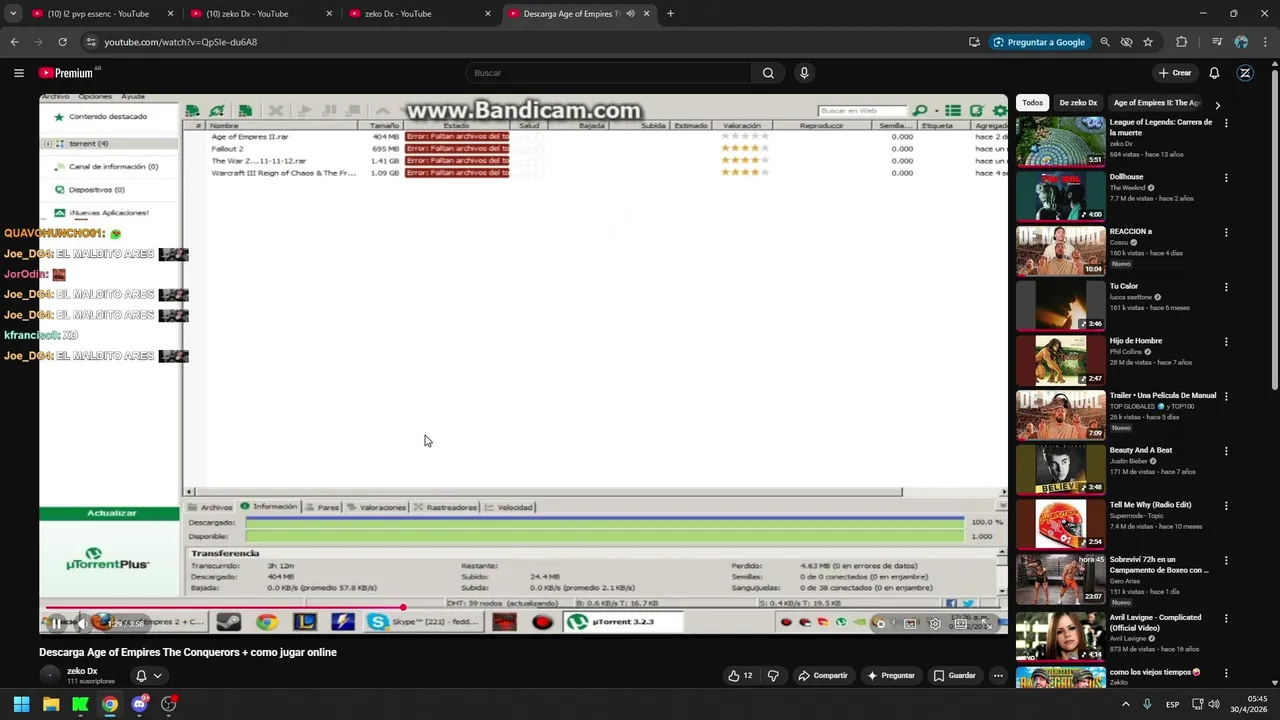1280x720 pixels.
Task: Go to YouTube Premium home logo
Action: tap(69, 73)
